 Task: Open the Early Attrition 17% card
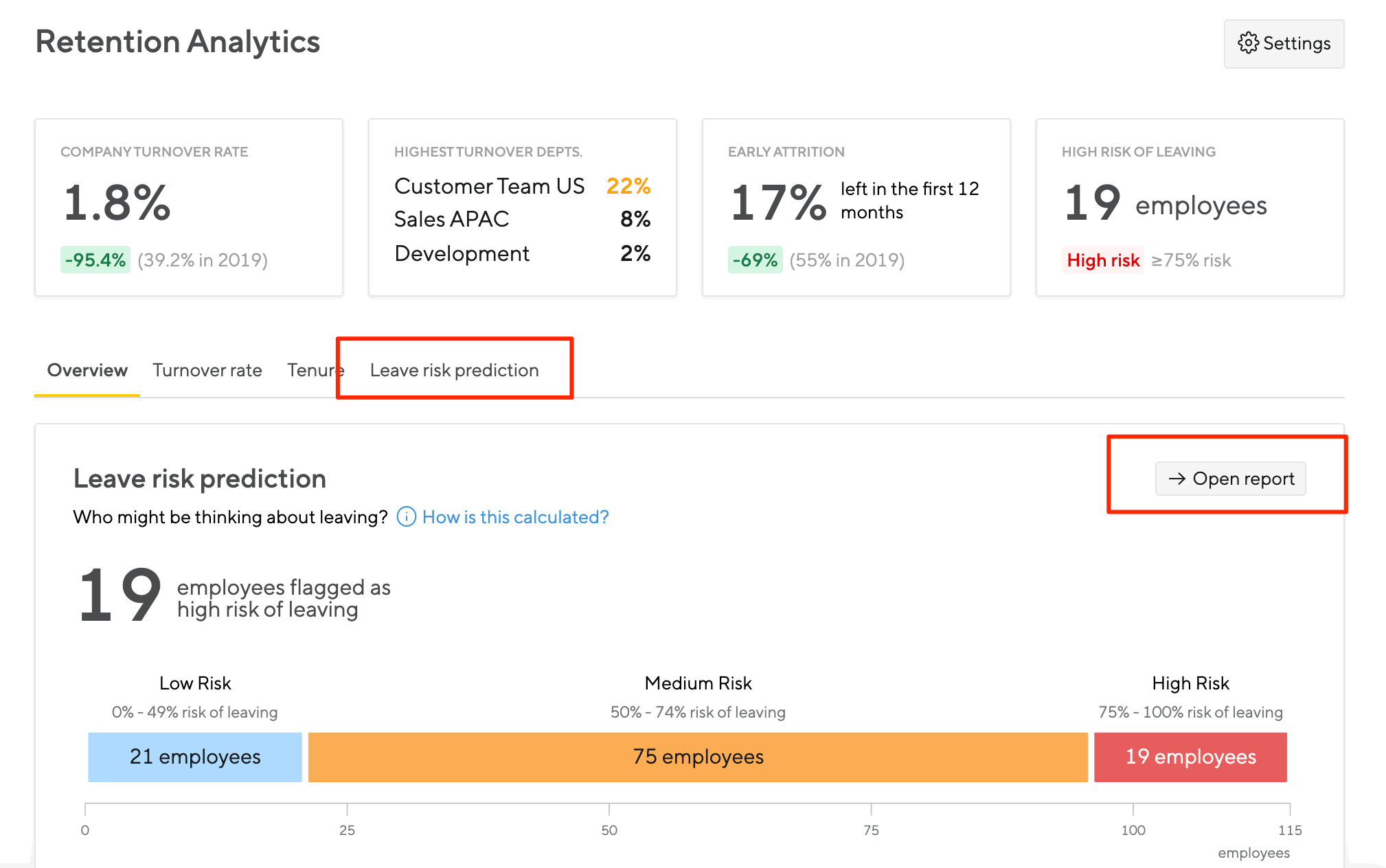pos(856,207)
